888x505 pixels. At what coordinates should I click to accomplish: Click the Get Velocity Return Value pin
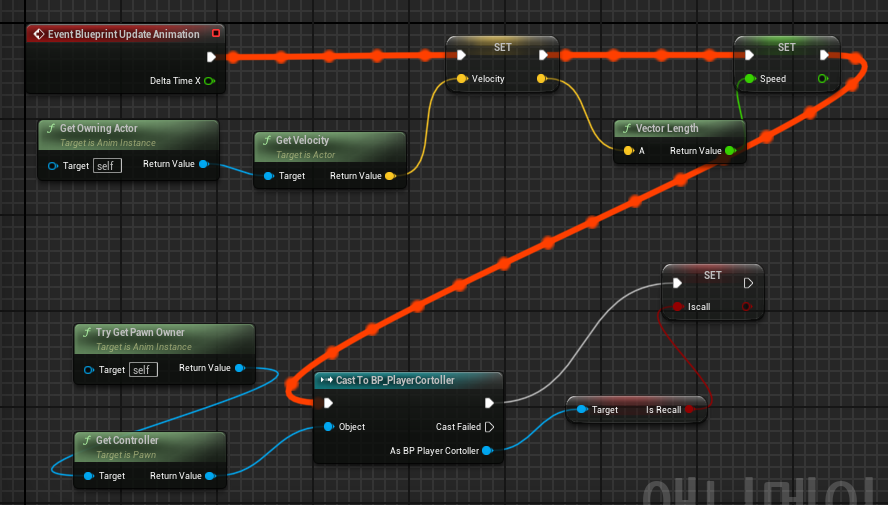click(390, 176)
